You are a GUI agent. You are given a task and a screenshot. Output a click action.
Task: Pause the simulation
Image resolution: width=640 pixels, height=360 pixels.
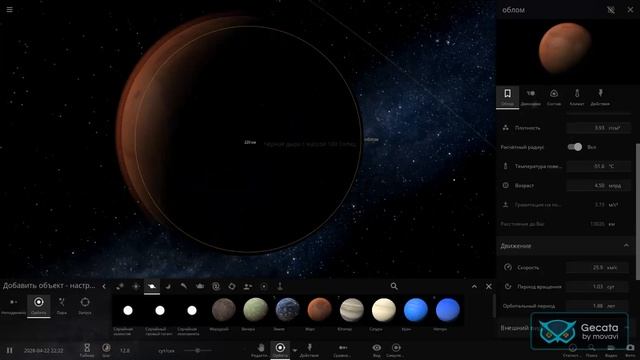point(9,350)
